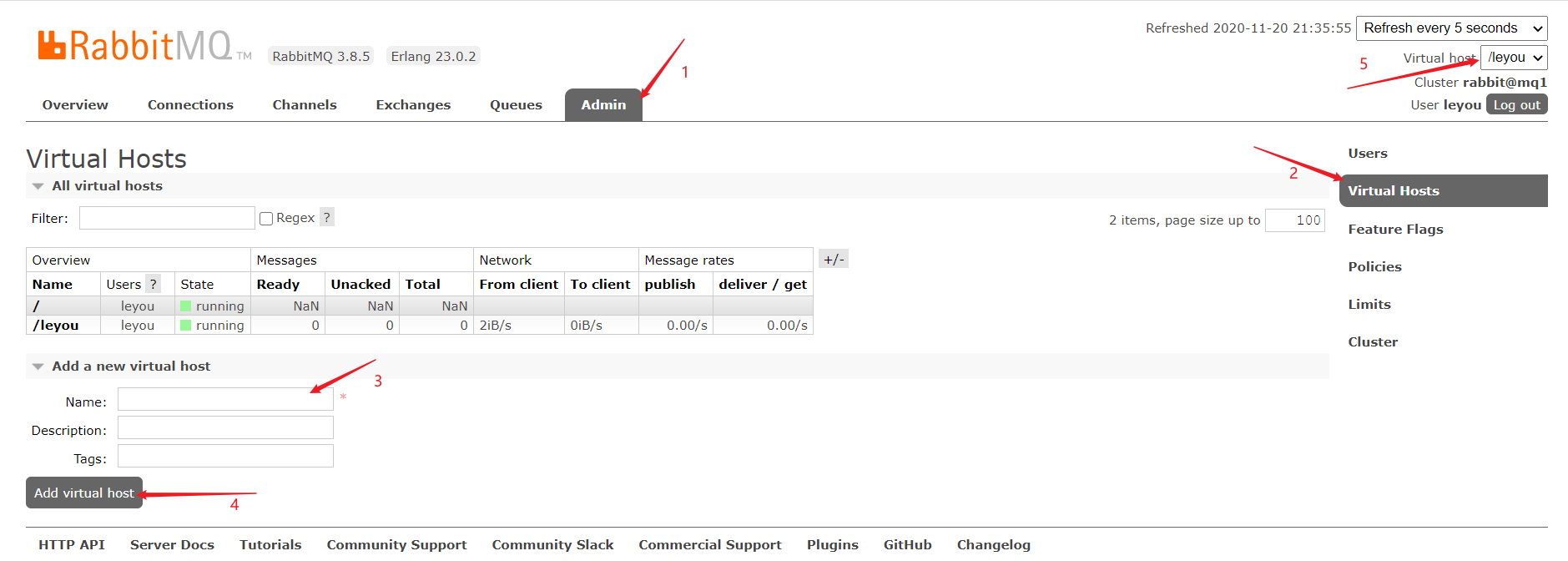Viewport: 1568px width, 561px height.
Task: Select Virtual Hosts in the side menu
Action: [1444, 190]
